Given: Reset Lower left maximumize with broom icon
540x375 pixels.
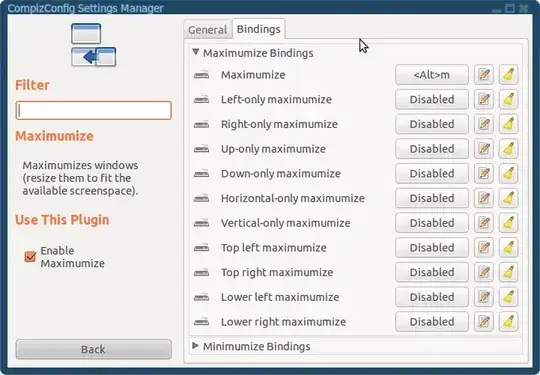Looking at the screenshot, I should [508, 297].
